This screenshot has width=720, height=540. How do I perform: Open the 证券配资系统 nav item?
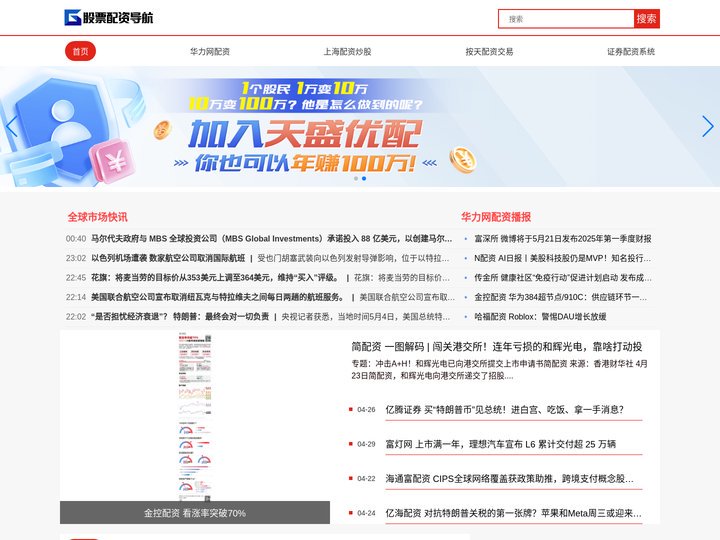tap(631, 51)
